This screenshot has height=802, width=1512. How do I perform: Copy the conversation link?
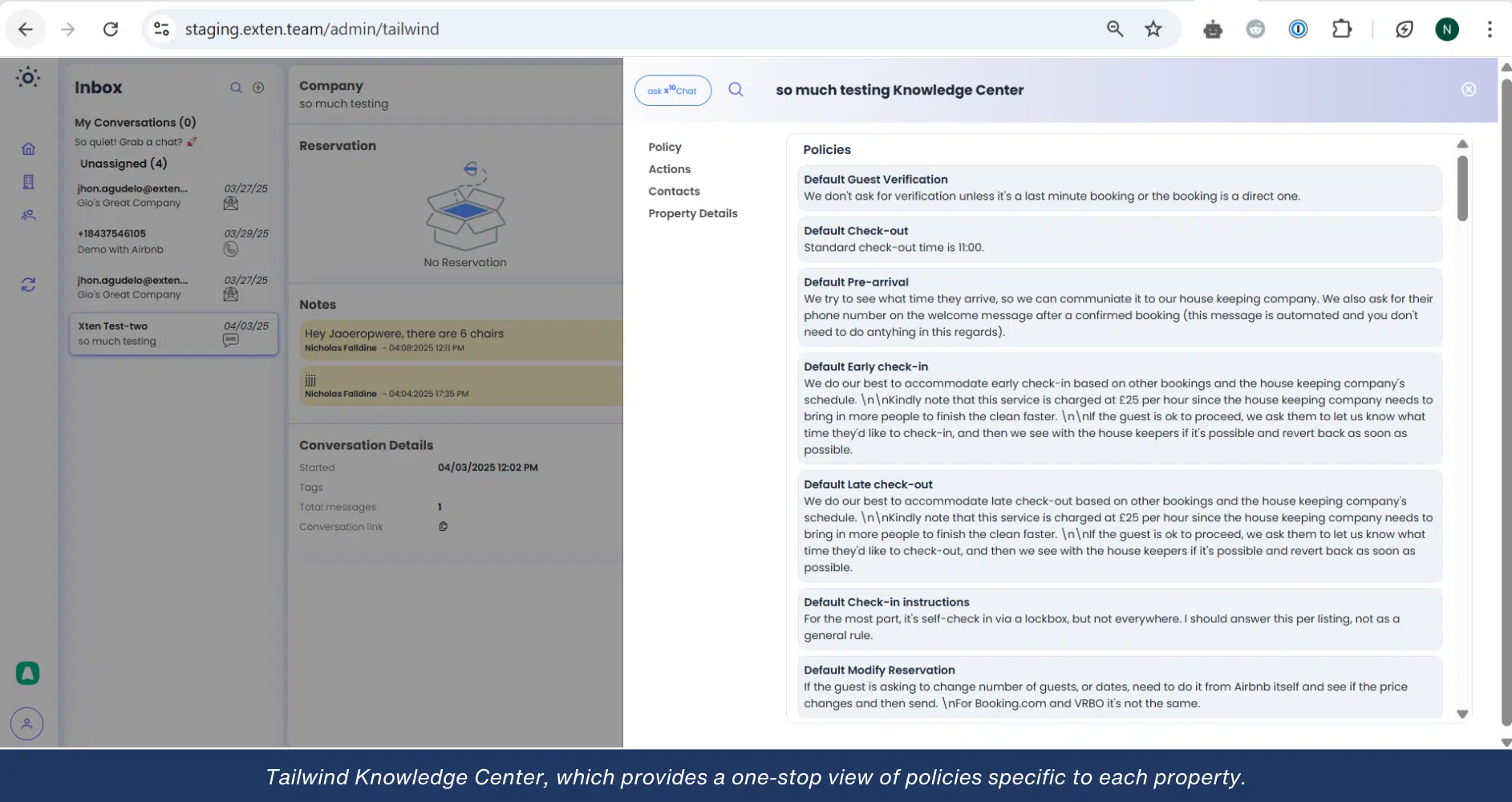coord(443,527)
